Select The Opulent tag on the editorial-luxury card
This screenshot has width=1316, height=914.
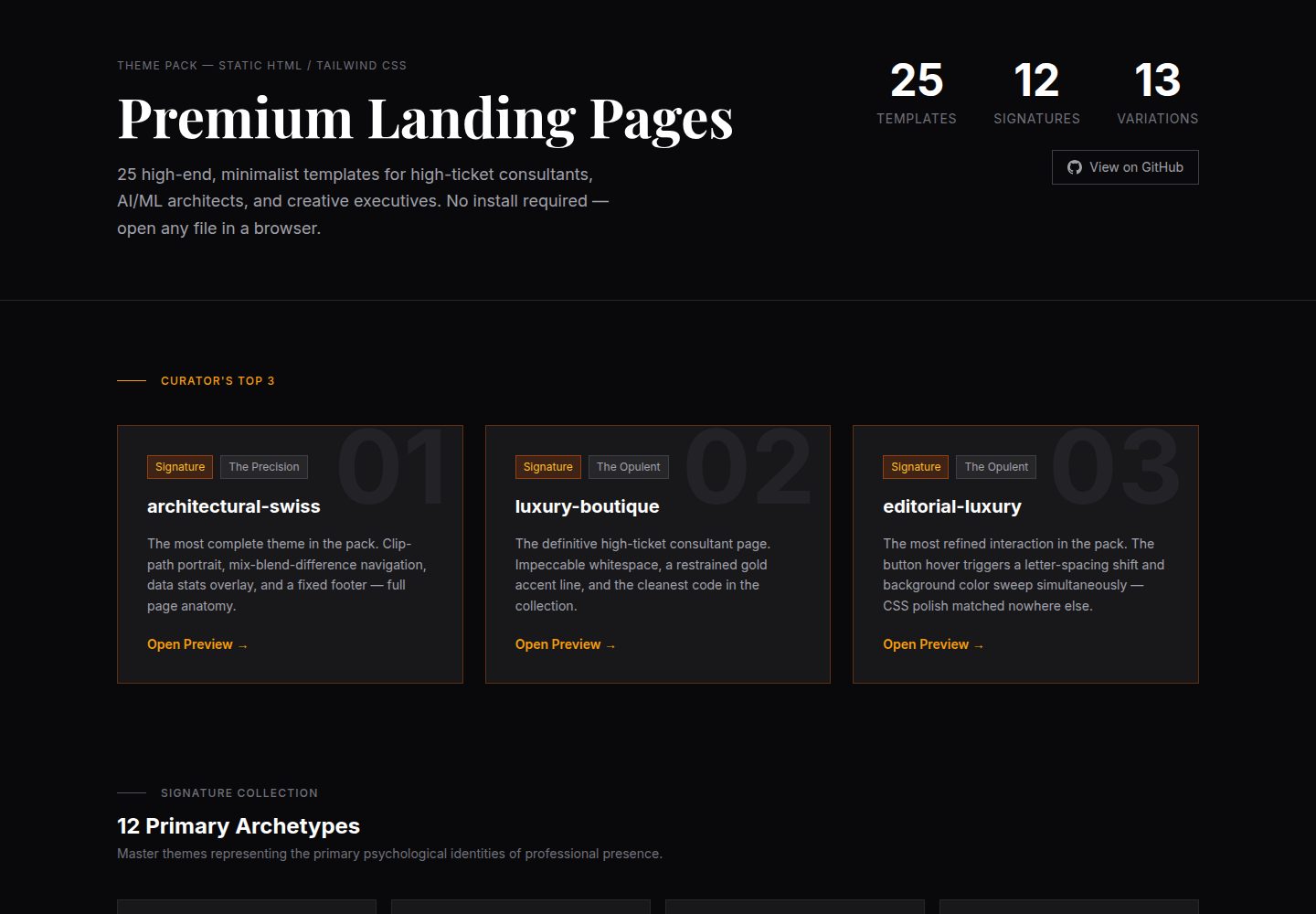(x=996, y=467)
